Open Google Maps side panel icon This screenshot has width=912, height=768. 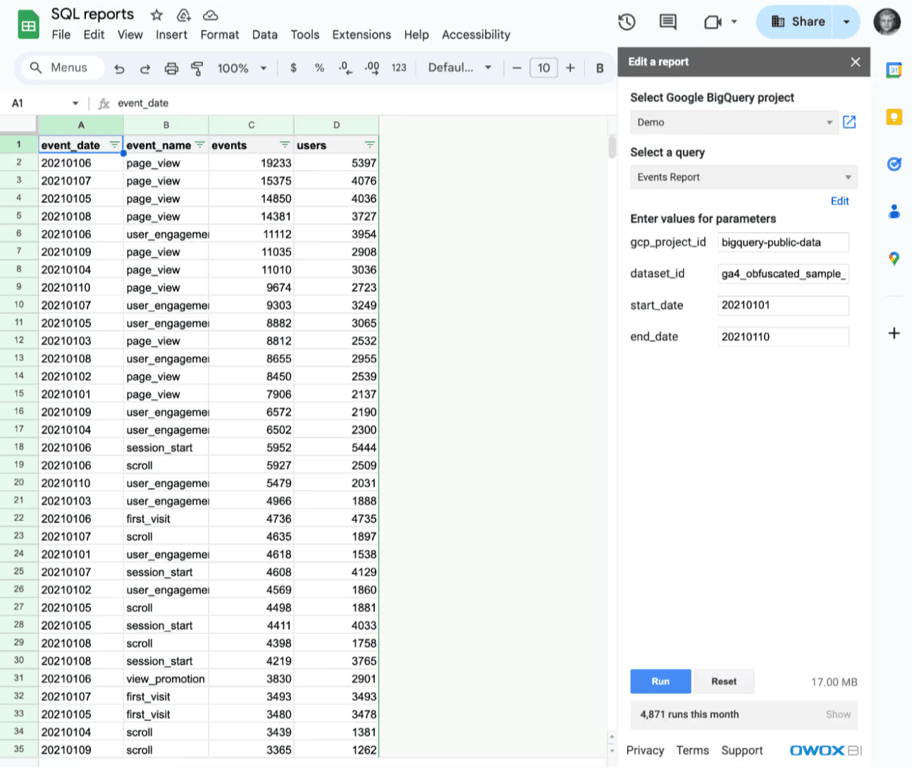[x=894, y=258]
